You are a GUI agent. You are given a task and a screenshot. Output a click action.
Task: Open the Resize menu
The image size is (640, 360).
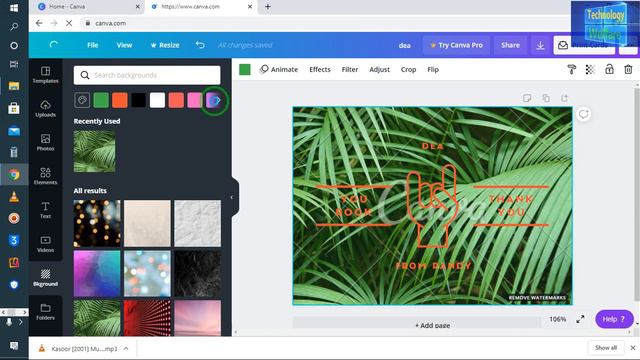coord(165,45)
